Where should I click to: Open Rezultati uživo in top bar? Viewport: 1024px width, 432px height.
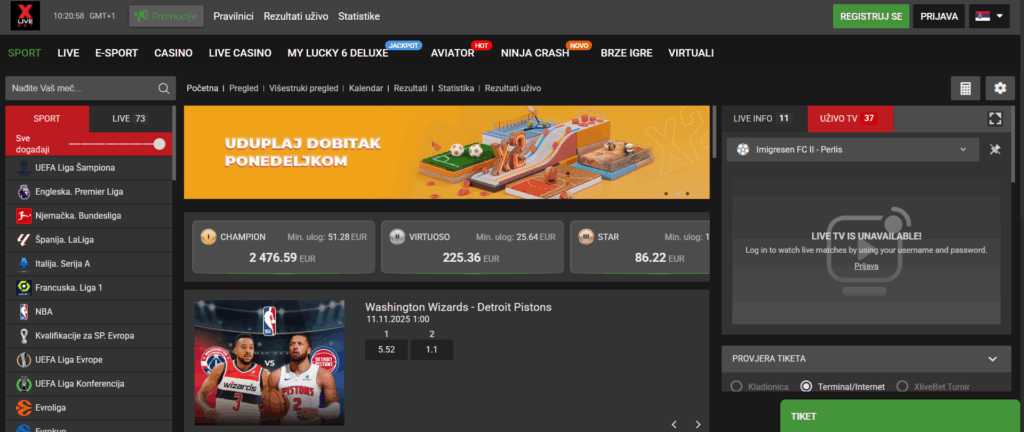point(296,16)
